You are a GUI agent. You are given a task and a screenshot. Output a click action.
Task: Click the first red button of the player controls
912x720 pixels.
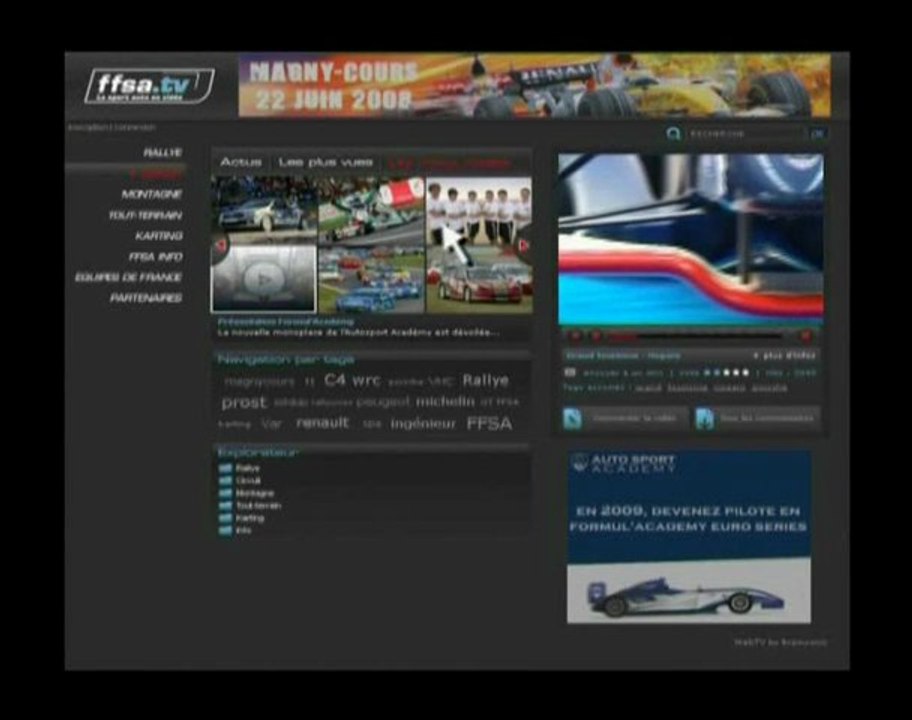pos(575,336)
